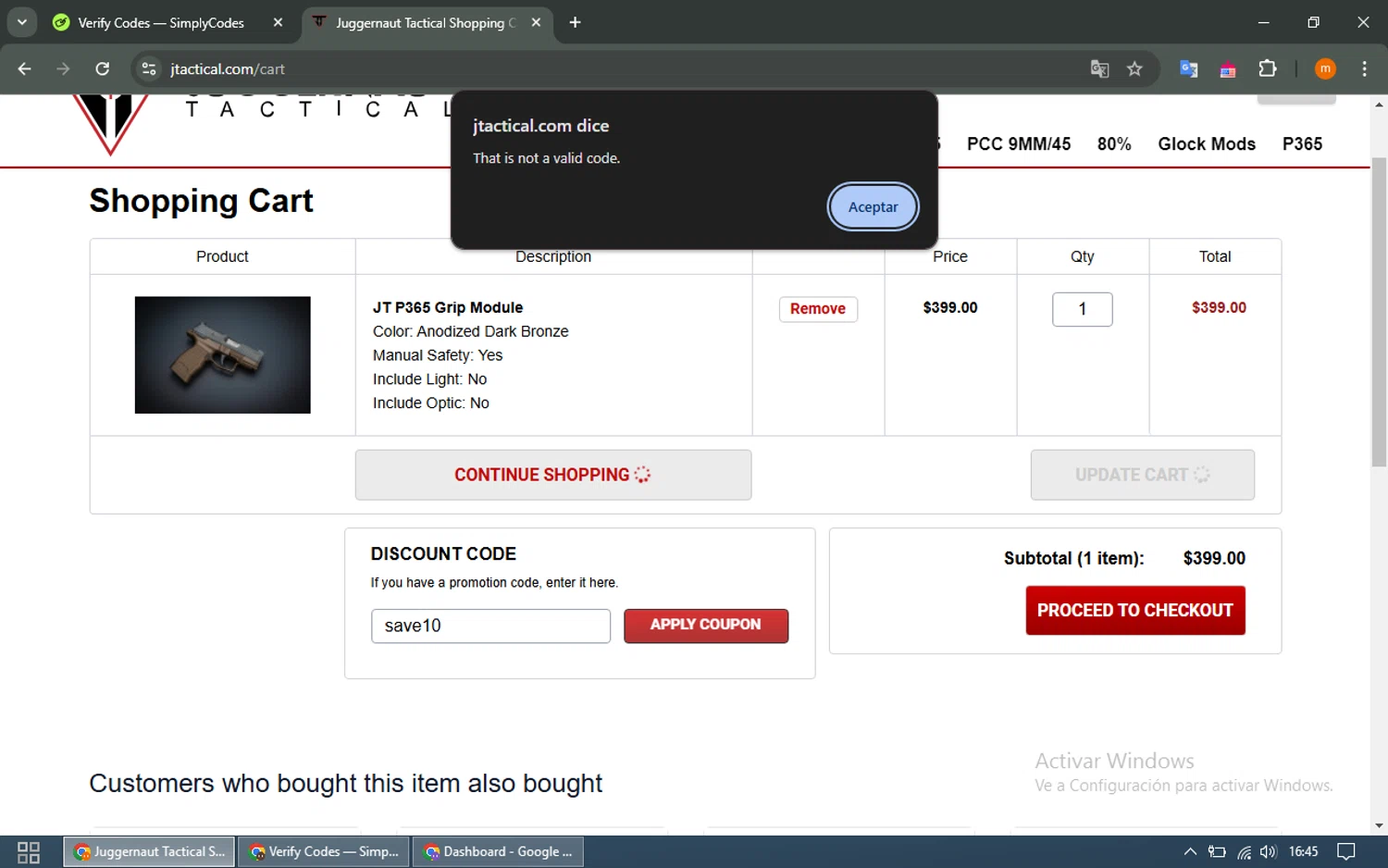Click the battery/power tray icon

pyautogui.click(x=1217, y=852)
